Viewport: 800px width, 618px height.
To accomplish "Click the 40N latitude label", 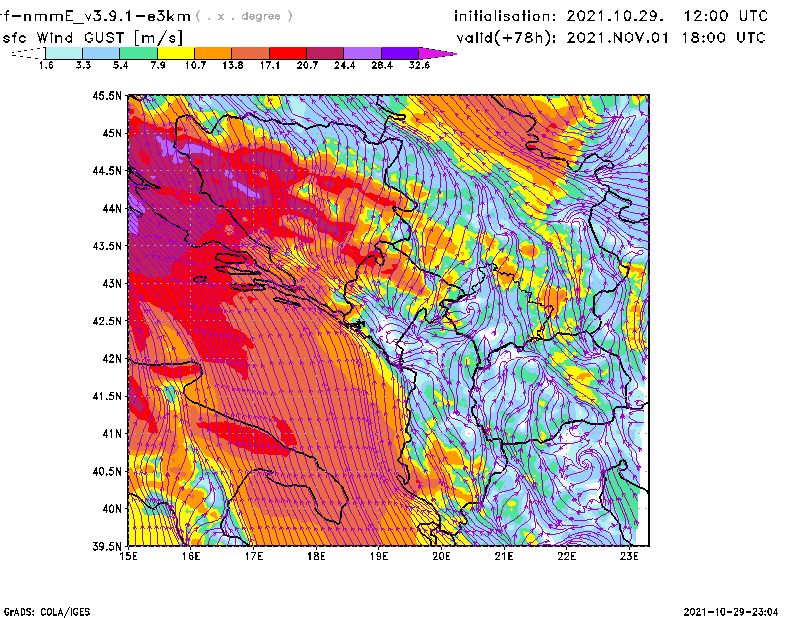I will point(112,509).
